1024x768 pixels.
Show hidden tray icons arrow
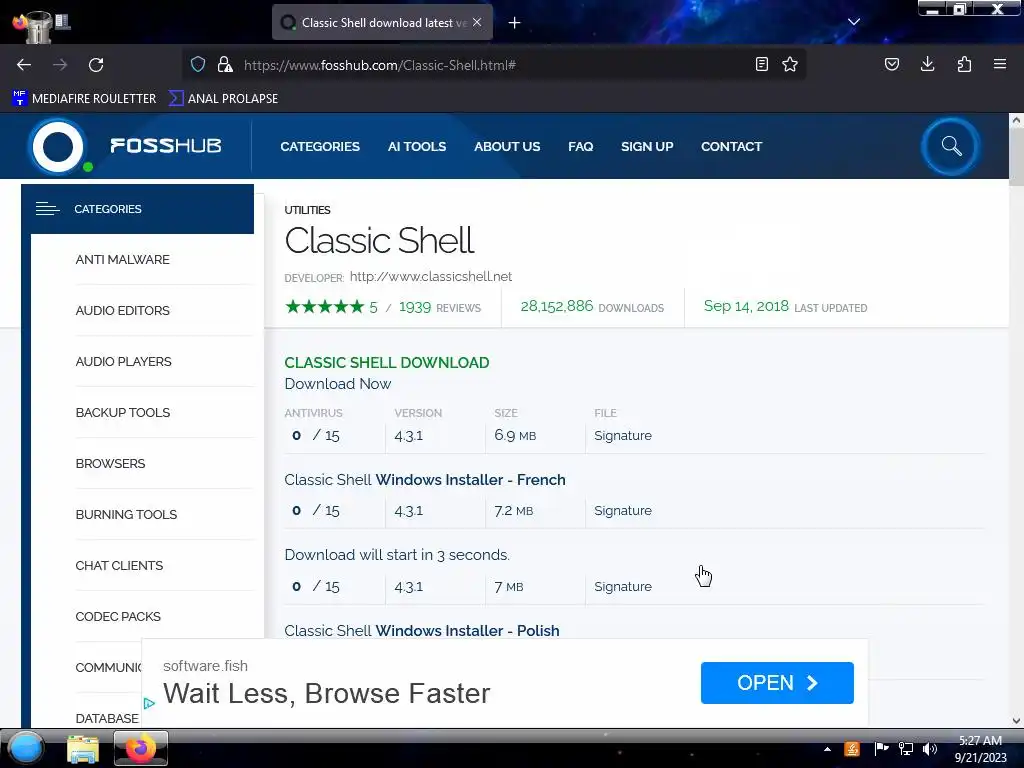coord(827,749)
